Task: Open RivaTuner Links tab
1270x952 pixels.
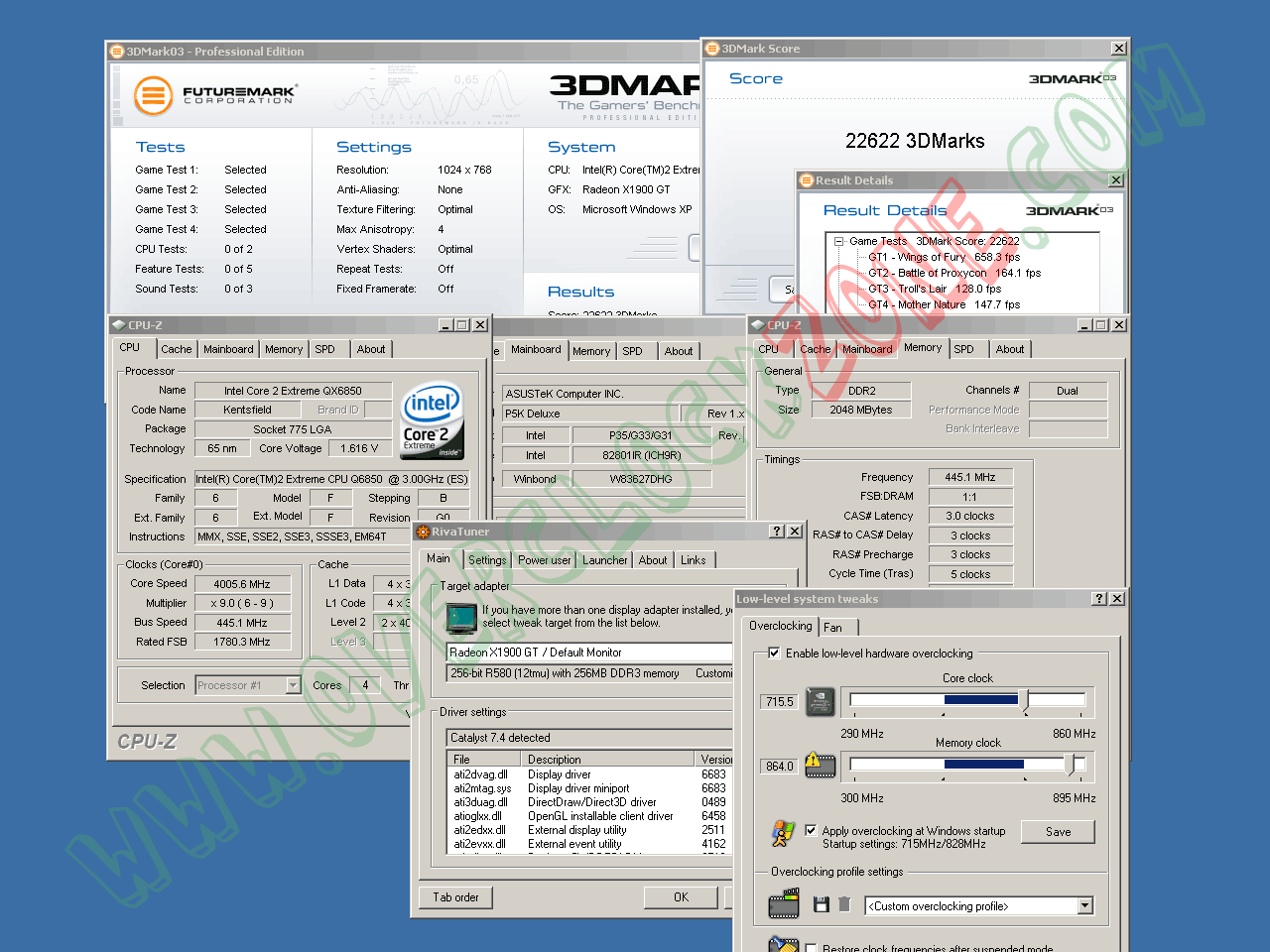Action: 694,560
